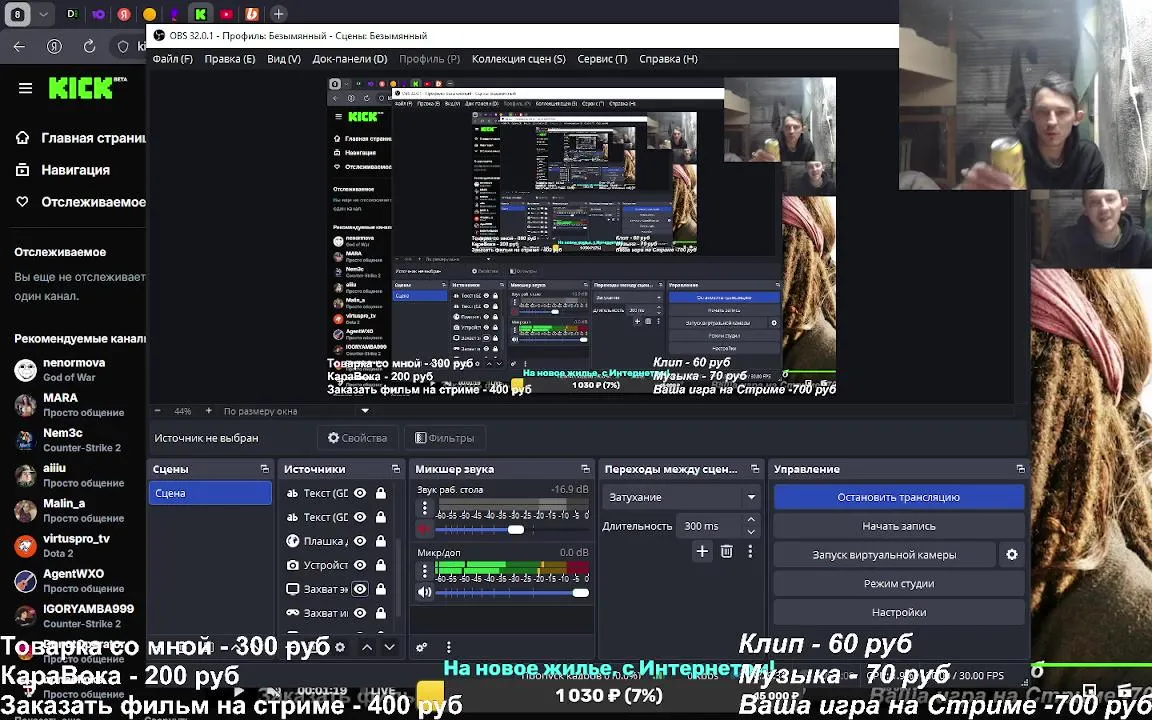Move source up with the up arrow
The height and width of the screenshot is (720, 1152).
click(x=367, y=647)
